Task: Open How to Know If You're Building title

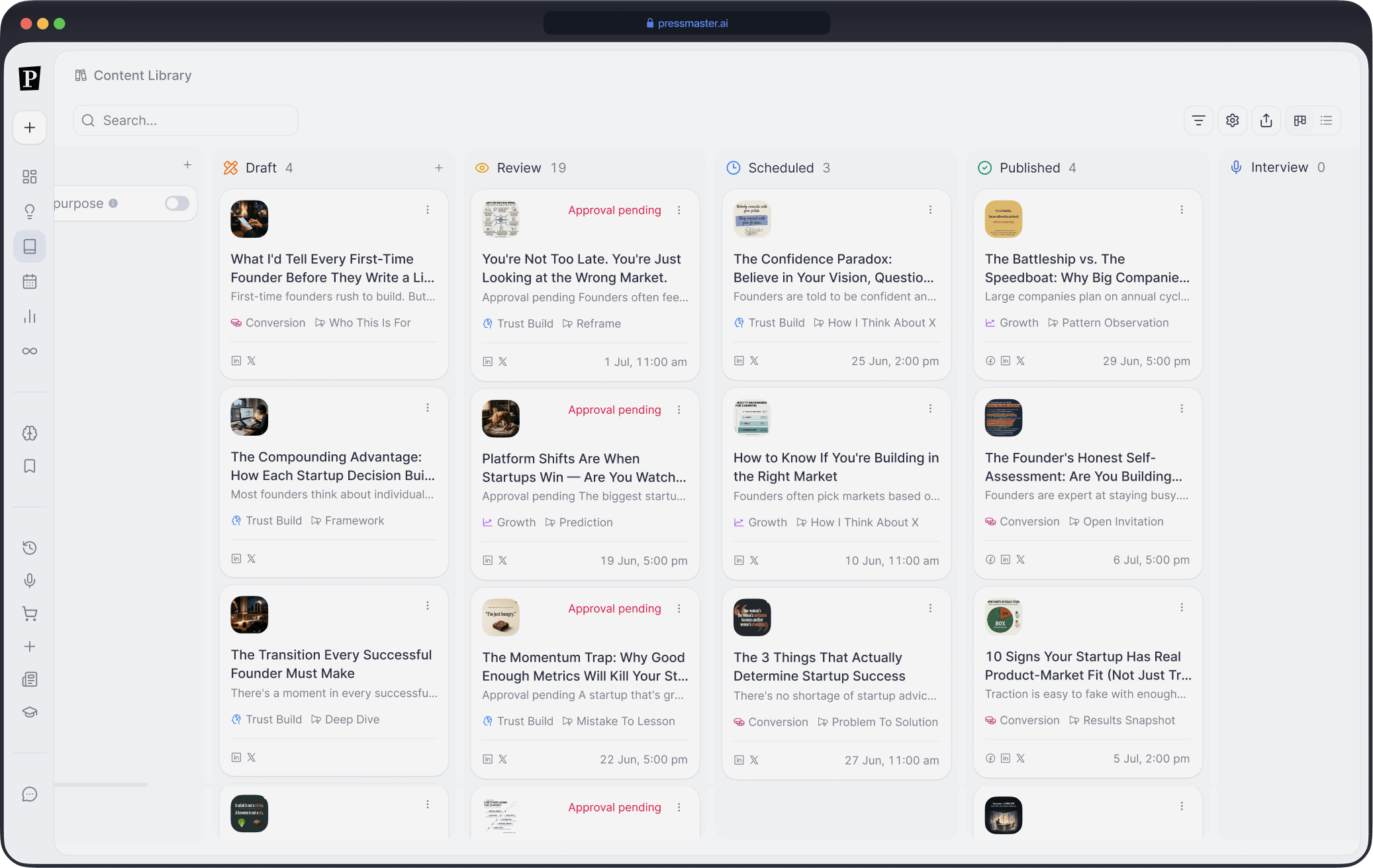Action: tap(836, 467)
